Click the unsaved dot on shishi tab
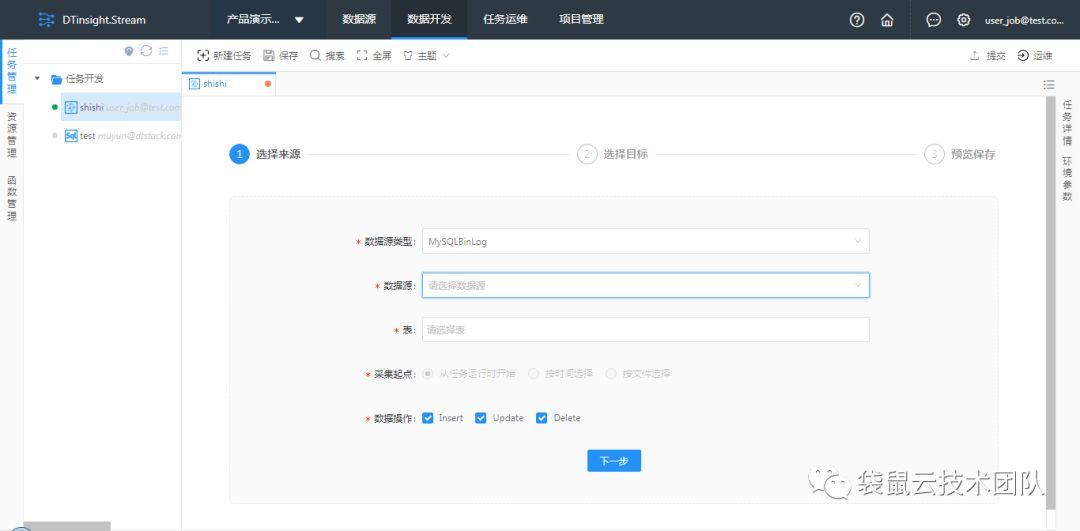1080x531 pixels. coord(268,84)
